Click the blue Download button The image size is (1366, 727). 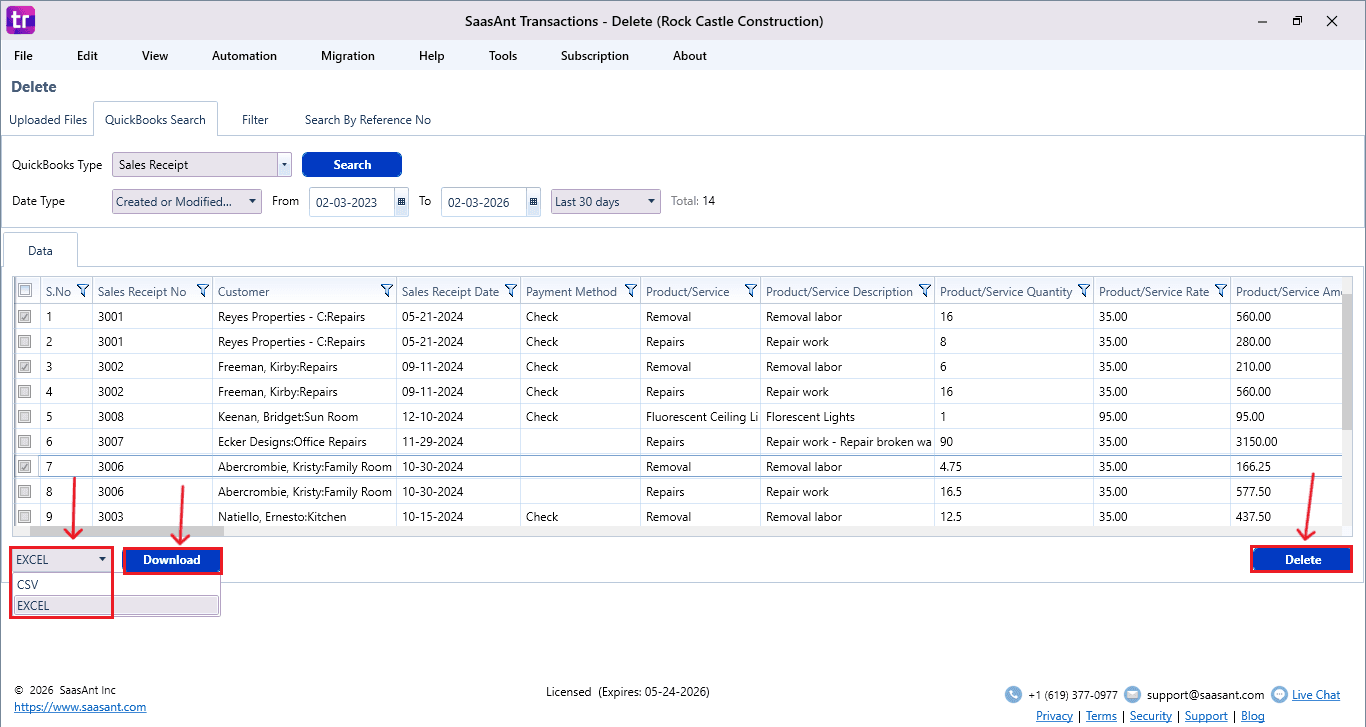click(x=172, y=560)
